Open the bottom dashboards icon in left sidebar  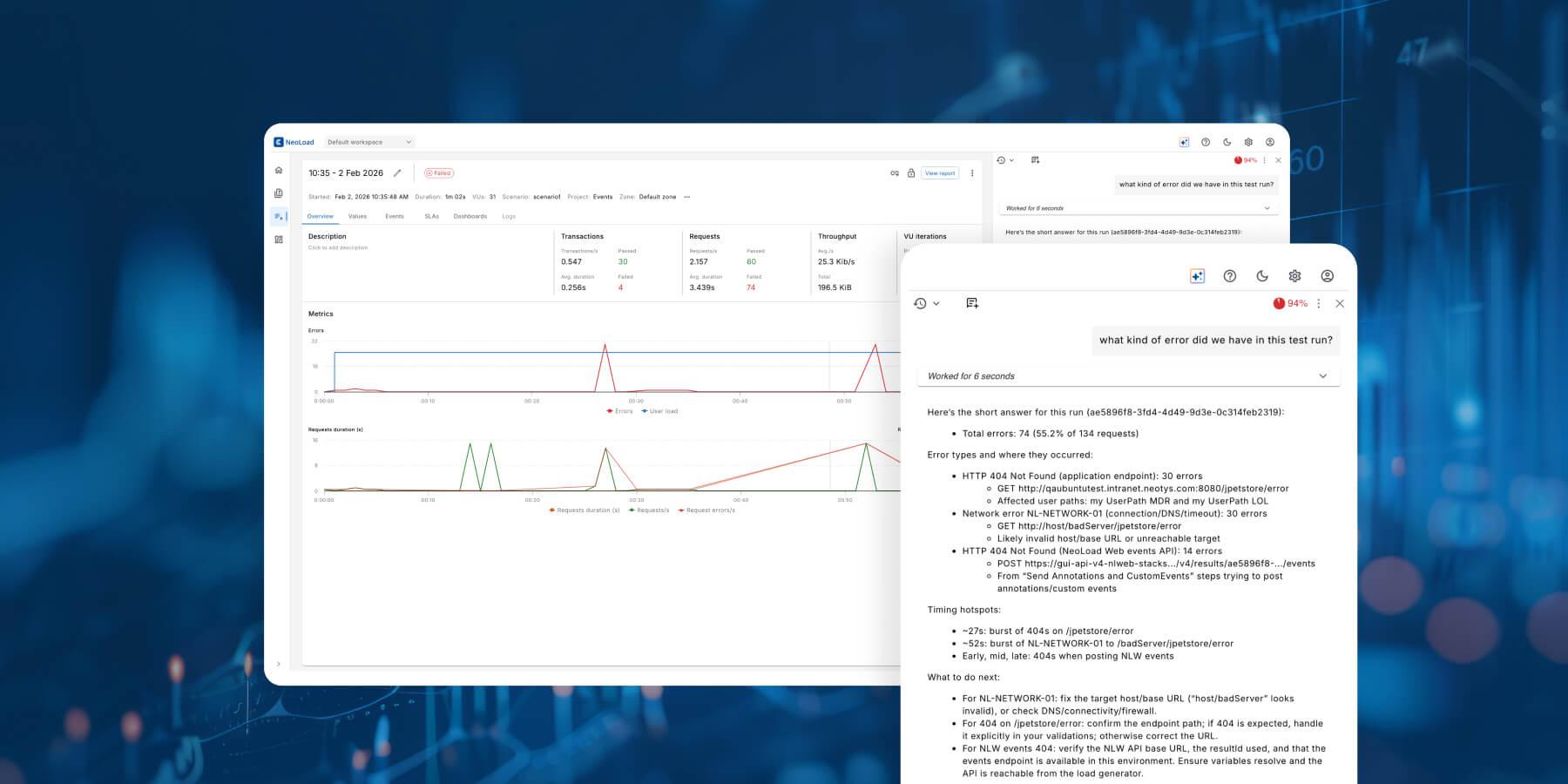[x=279, y=240]
